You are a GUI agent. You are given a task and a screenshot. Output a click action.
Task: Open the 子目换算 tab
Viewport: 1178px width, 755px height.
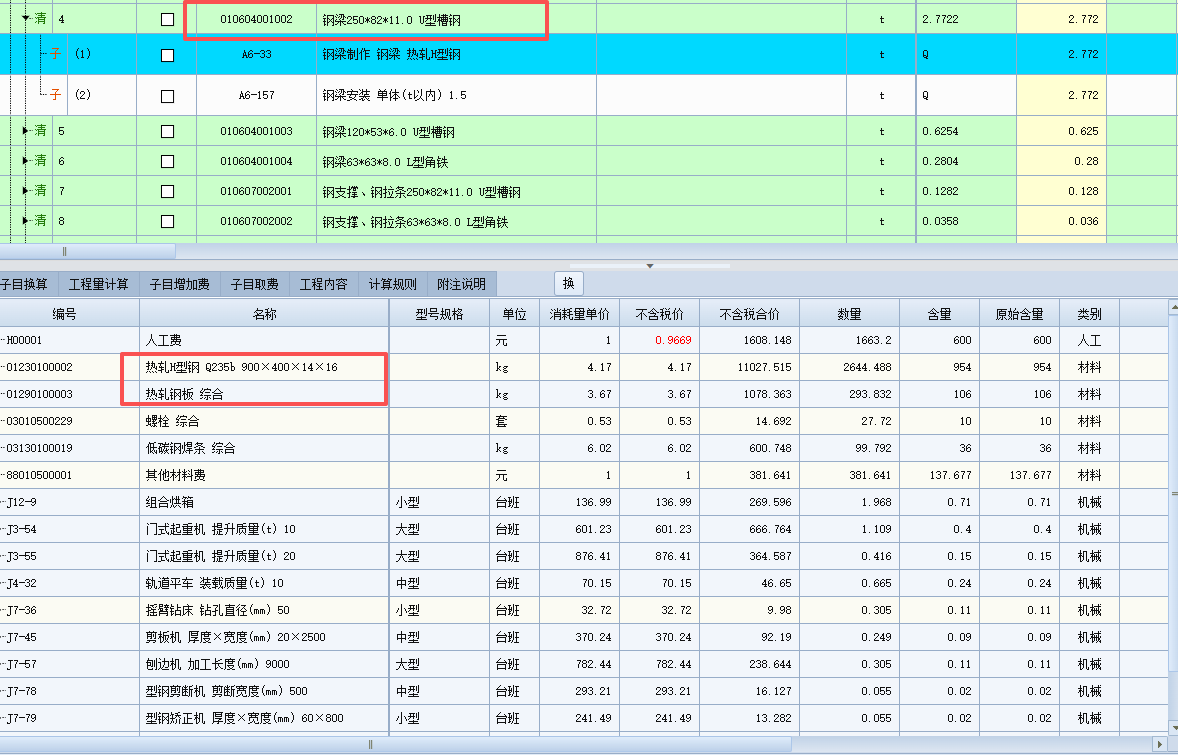[26, 284]
